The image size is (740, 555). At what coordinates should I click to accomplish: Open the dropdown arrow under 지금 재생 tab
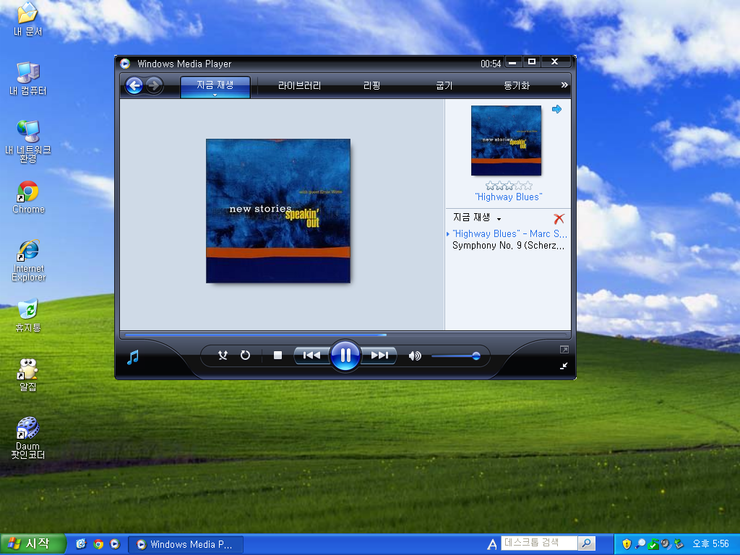pyautogui.click(x=215, y=95)
